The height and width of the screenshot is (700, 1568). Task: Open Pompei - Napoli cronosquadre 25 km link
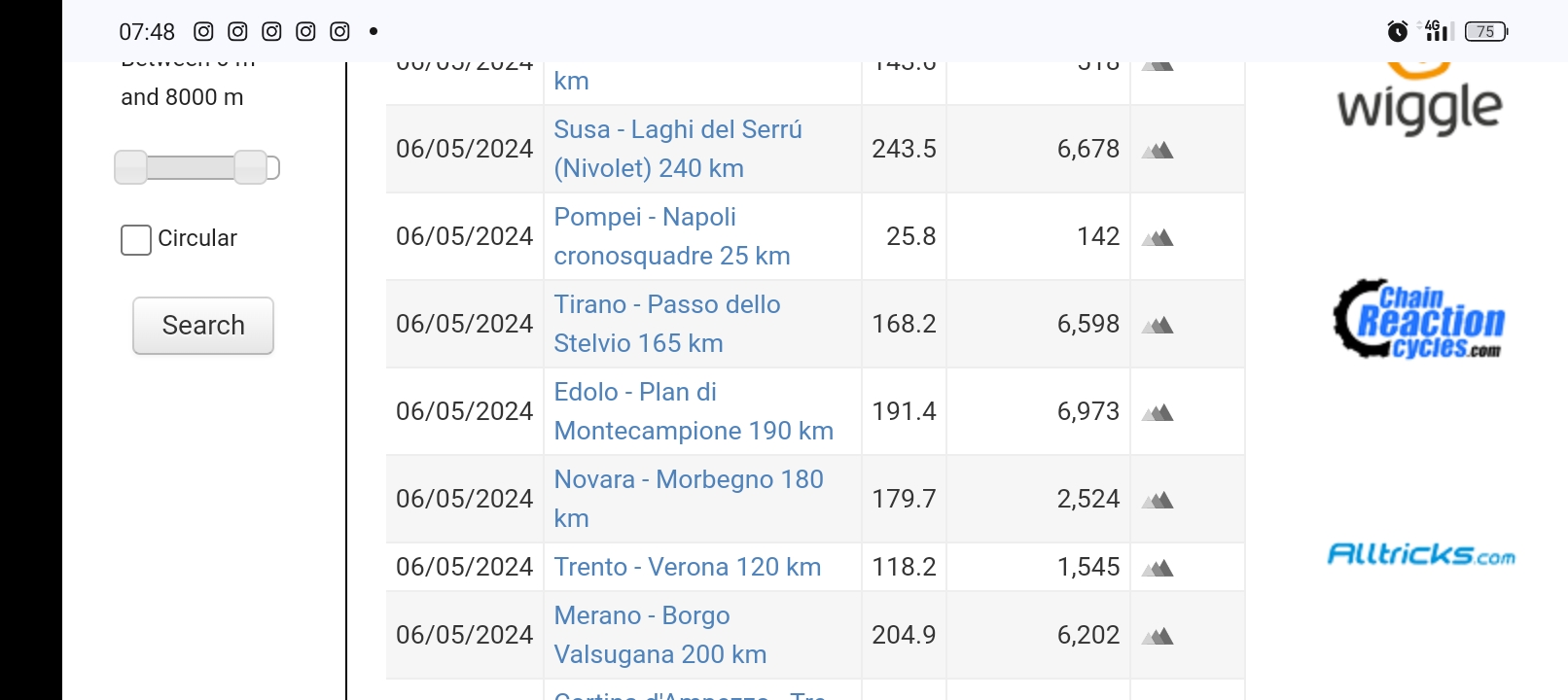[x=672, y=236]
